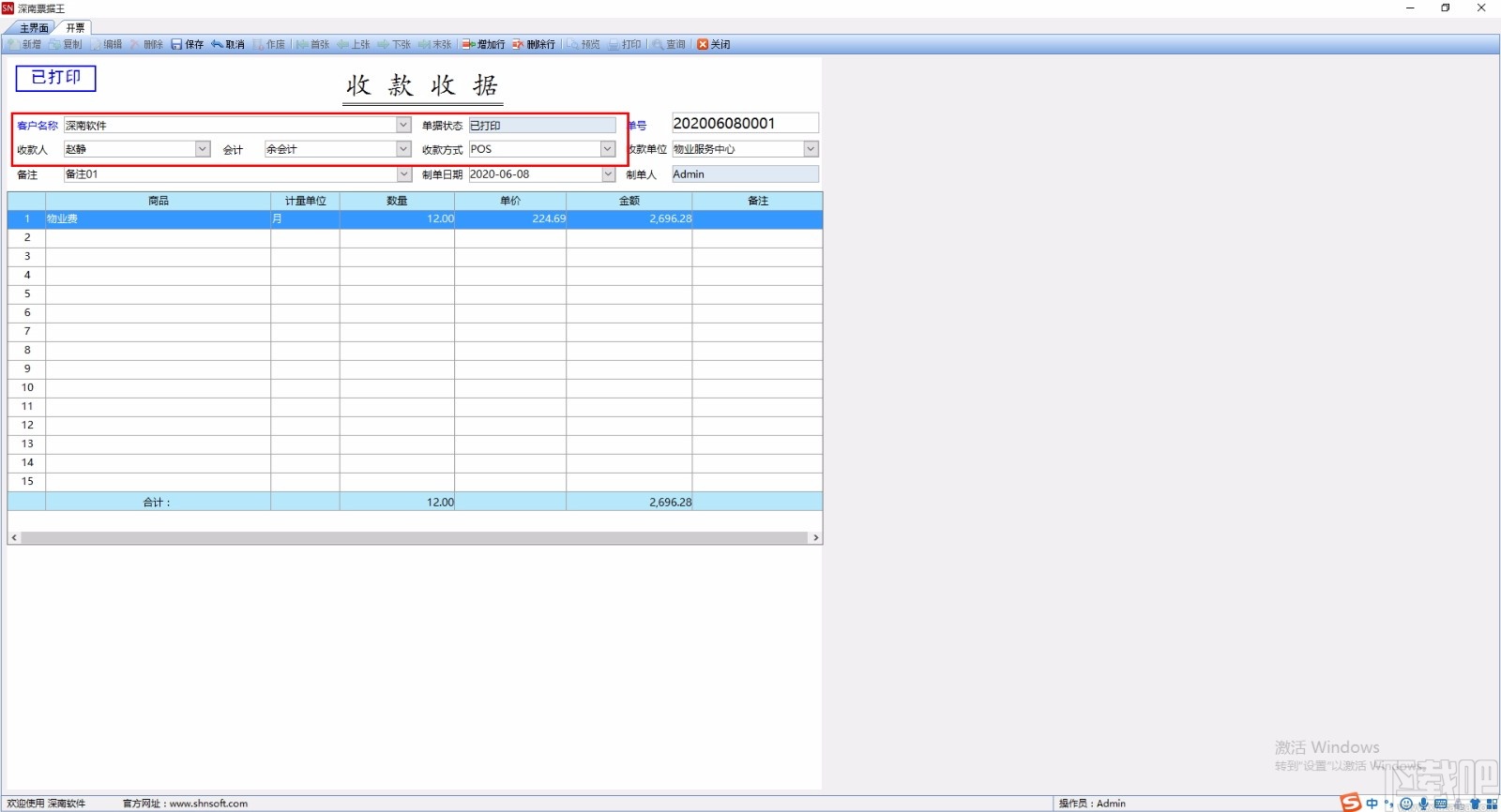Select the 2,696.28 amount cell in row 1
The image size is (1501, 812).
pyautogui.click(x=629, y=218)
